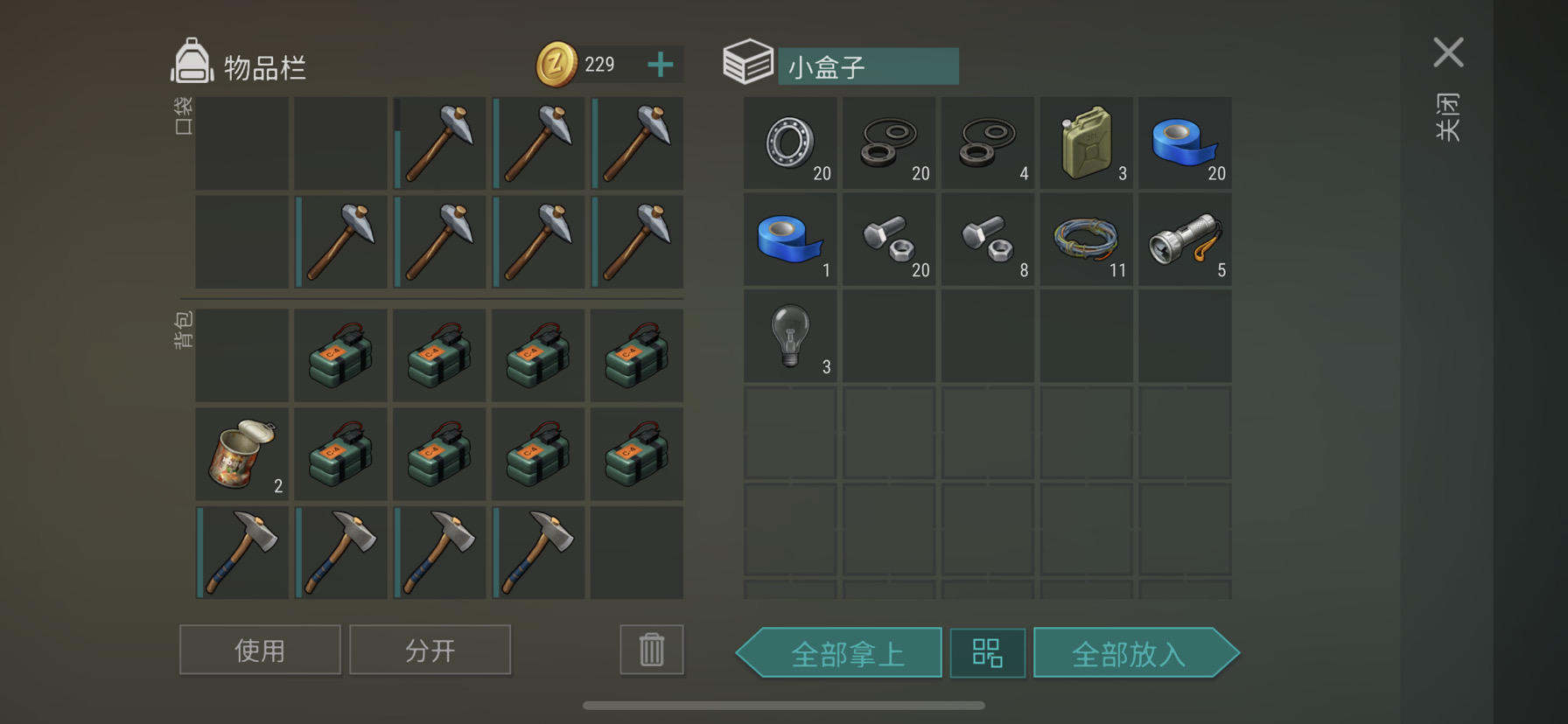Select the rubber parts stack of 4
This screenshot has width=1568, height=724.
pos(988,143)
